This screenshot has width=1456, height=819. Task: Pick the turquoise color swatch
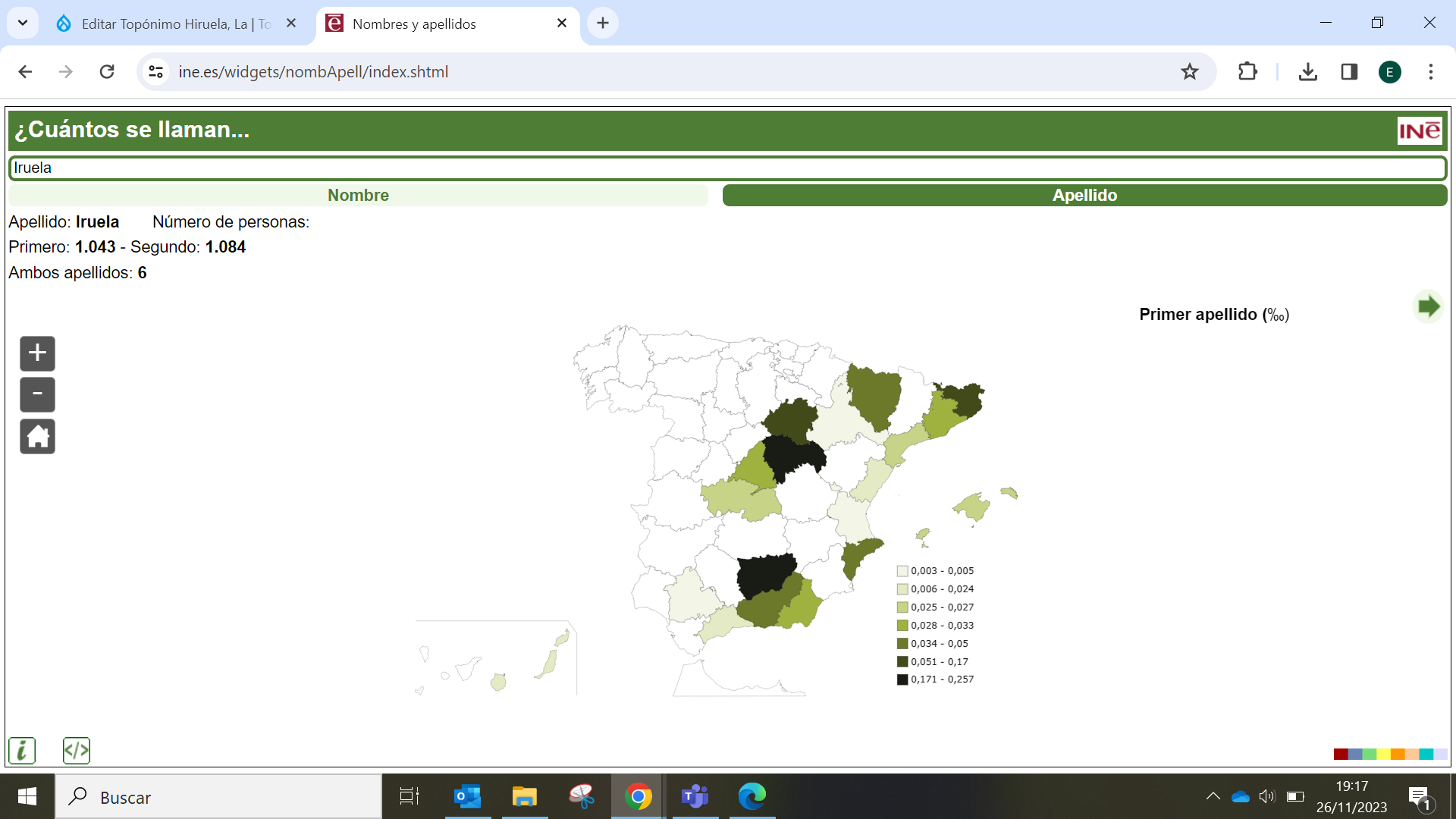pyautogui.click(x=1426, y=754)
